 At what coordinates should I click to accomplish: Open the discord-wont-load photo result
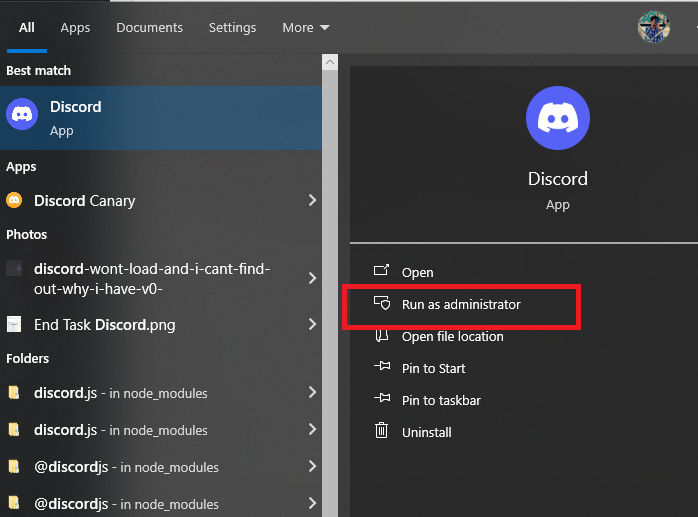click(150, 278)
